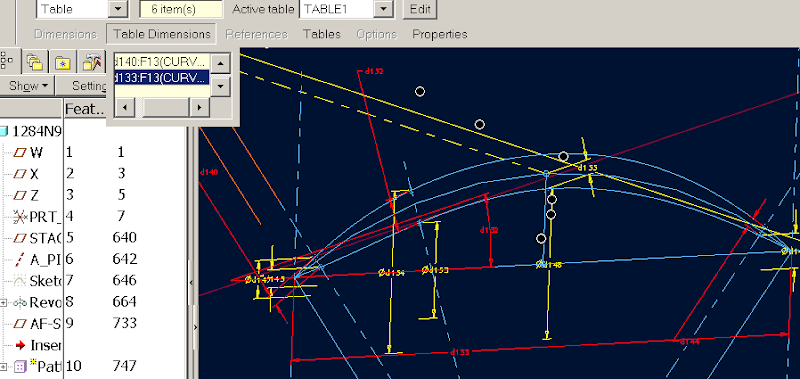Click the dimension list scroll-up arrow
Viewport: 800px width, 379px height.
click(220, 63)
